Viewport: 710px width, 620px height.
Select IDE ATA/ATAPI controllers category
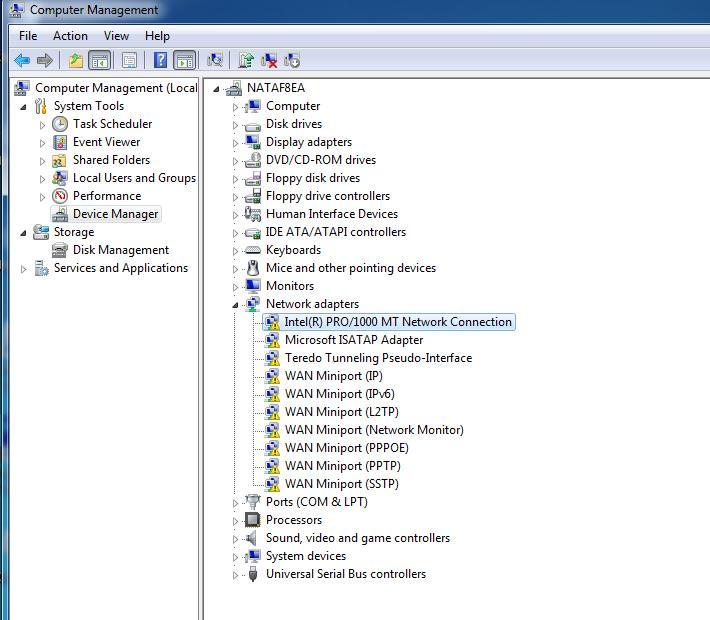click(336, 232)
